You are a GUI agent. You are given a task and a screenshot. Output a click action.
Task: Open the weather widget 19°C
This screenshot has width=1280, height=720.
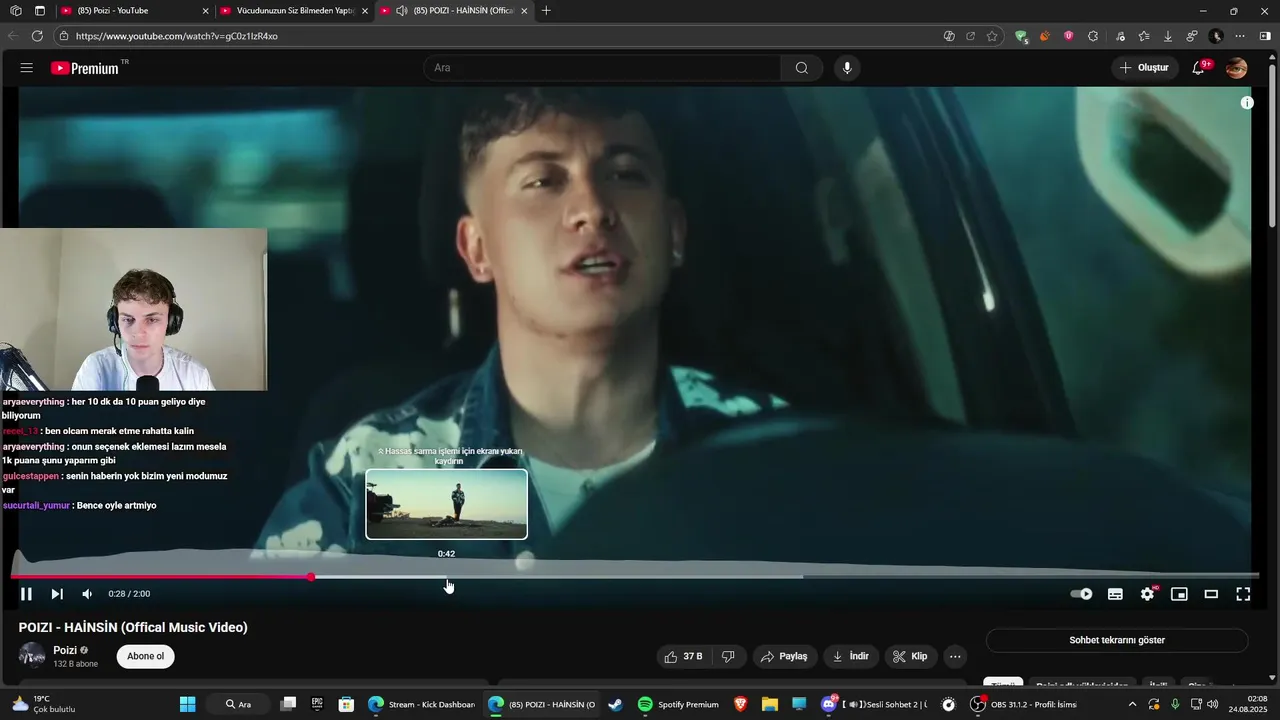pyautogui.click(x=42, y=704)
